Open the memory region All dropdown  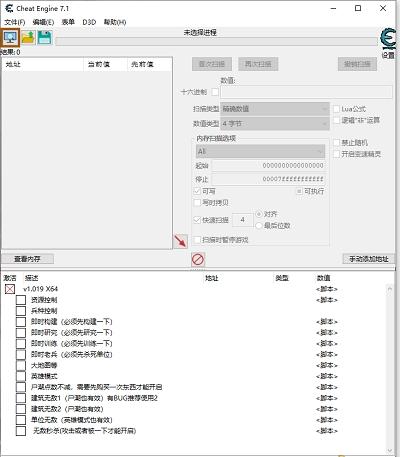260,151
